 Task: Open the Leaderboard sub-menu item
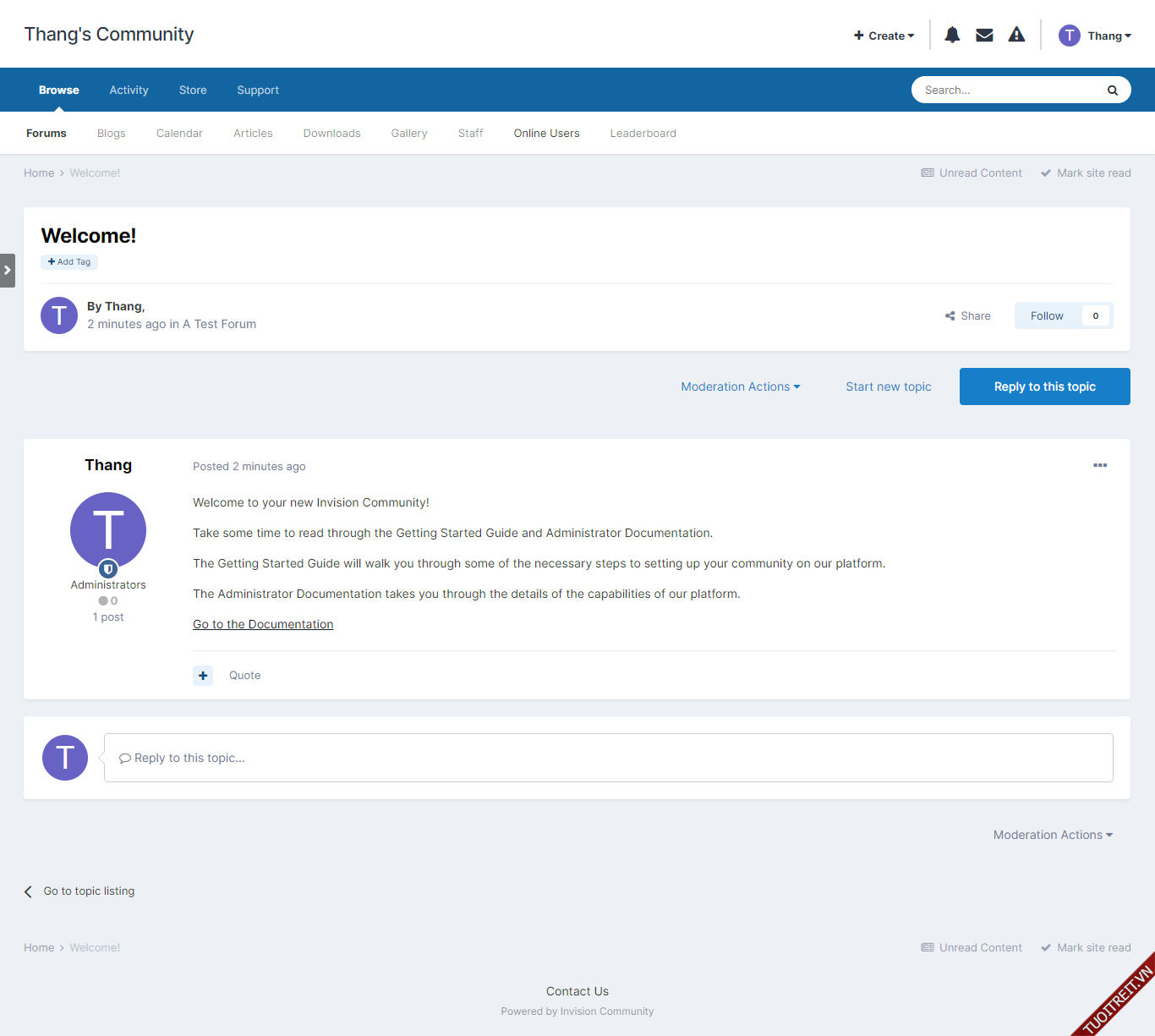tap(643, 134)
